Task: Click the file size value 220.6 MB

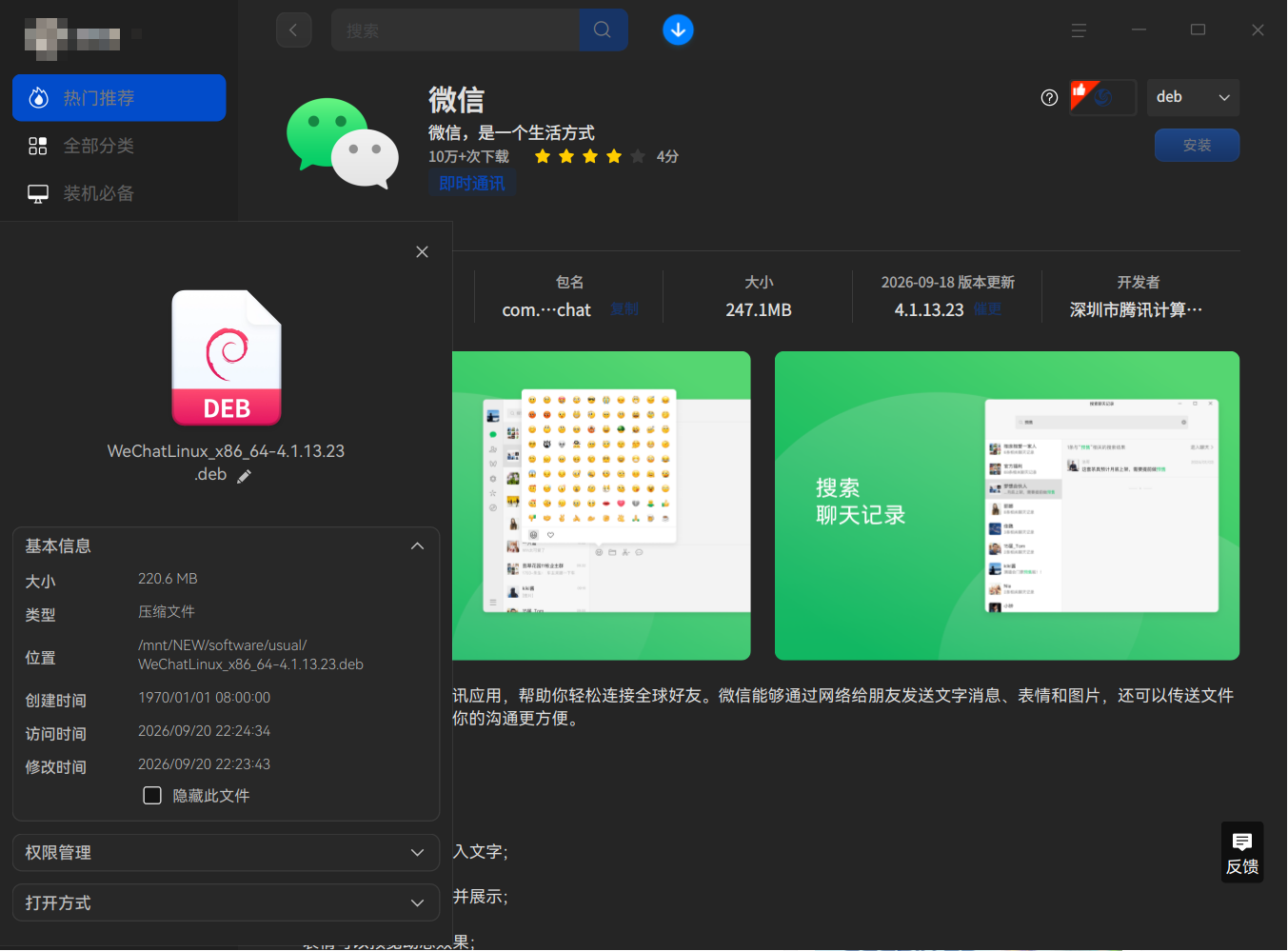Action: click(168, 579)
